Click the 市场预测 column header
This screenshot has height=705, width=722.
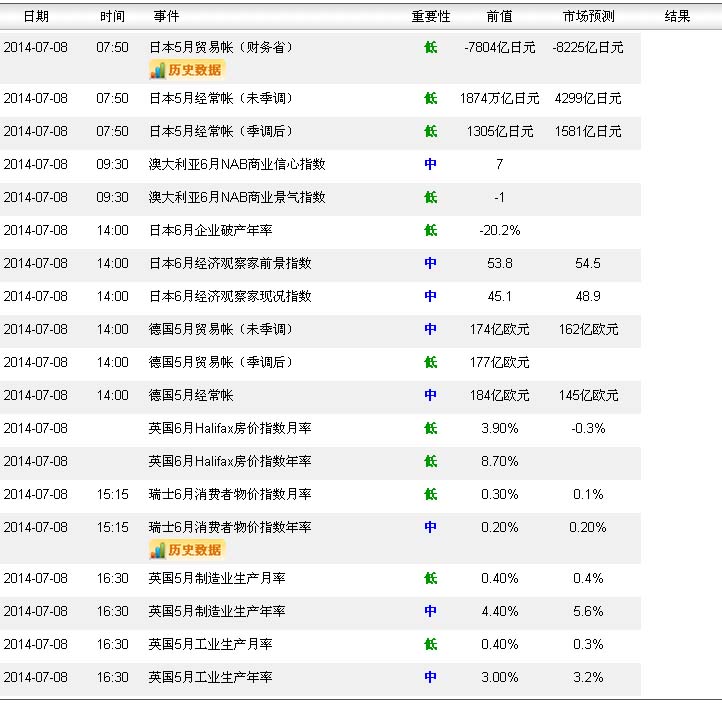[588, 17]
